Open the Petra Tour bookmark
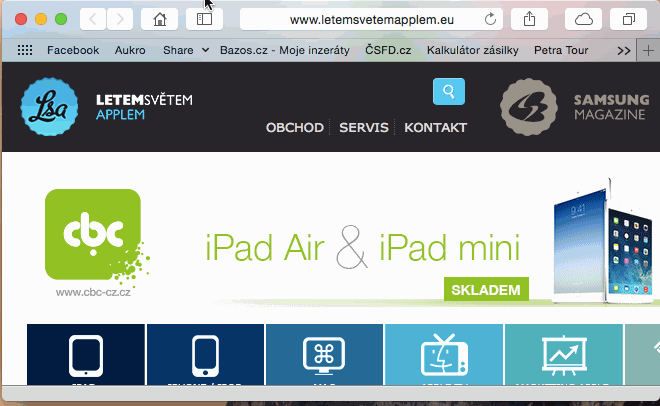Screen dimensions: 660x406 (561, 50)
